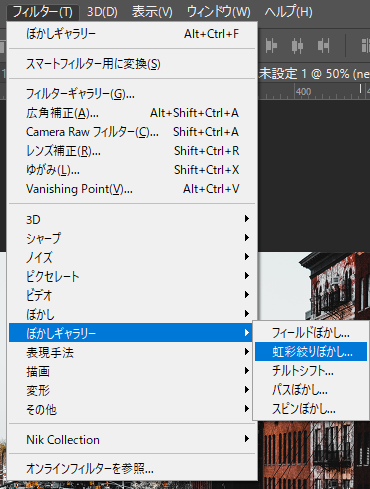Viewport: 370px width, 489px height.
Task: Expand the ビデオ submenu
Action: point(132,295)
